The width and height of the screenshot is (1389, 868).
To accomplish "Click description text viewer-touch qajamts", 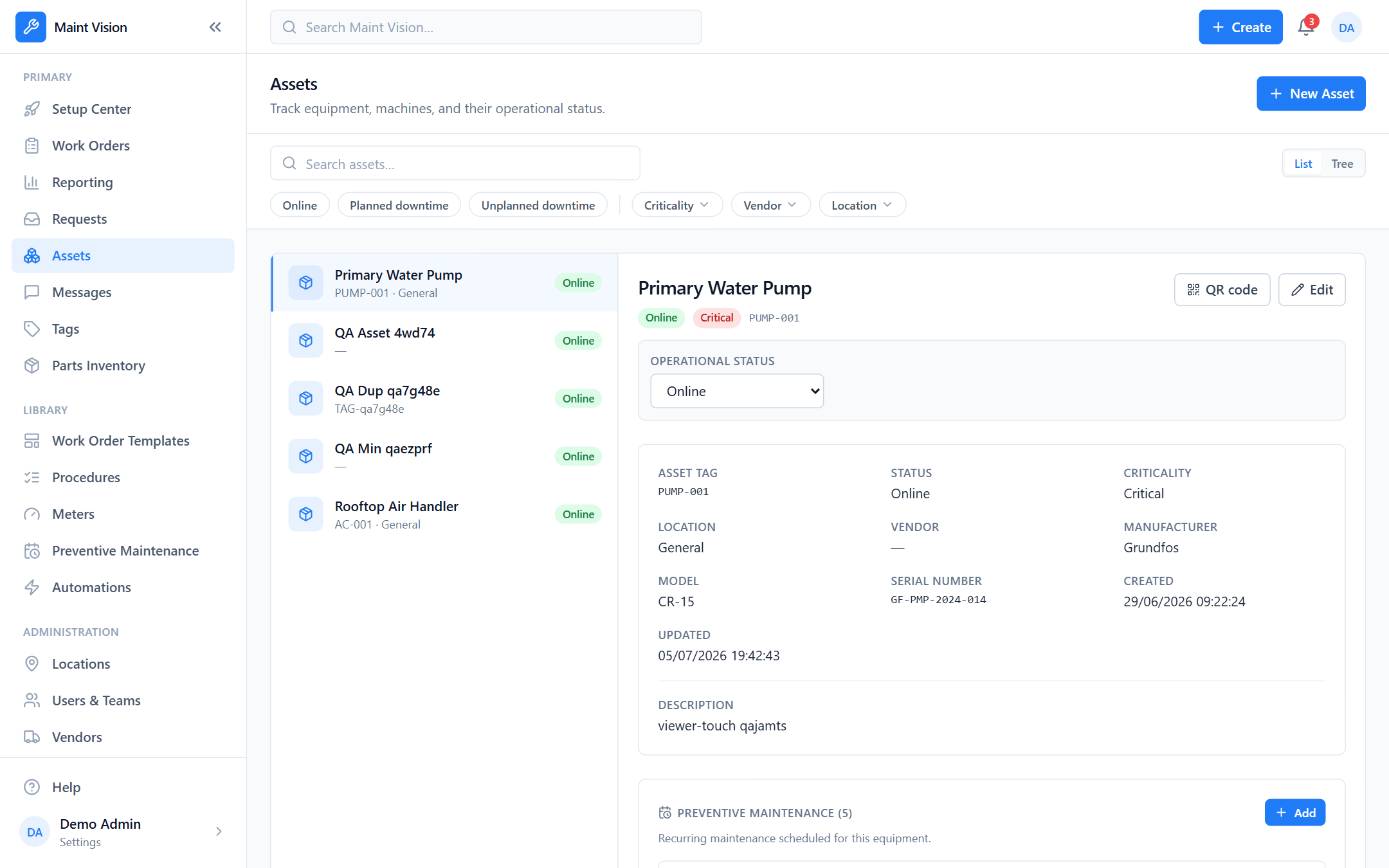I will tap(722, 726).
